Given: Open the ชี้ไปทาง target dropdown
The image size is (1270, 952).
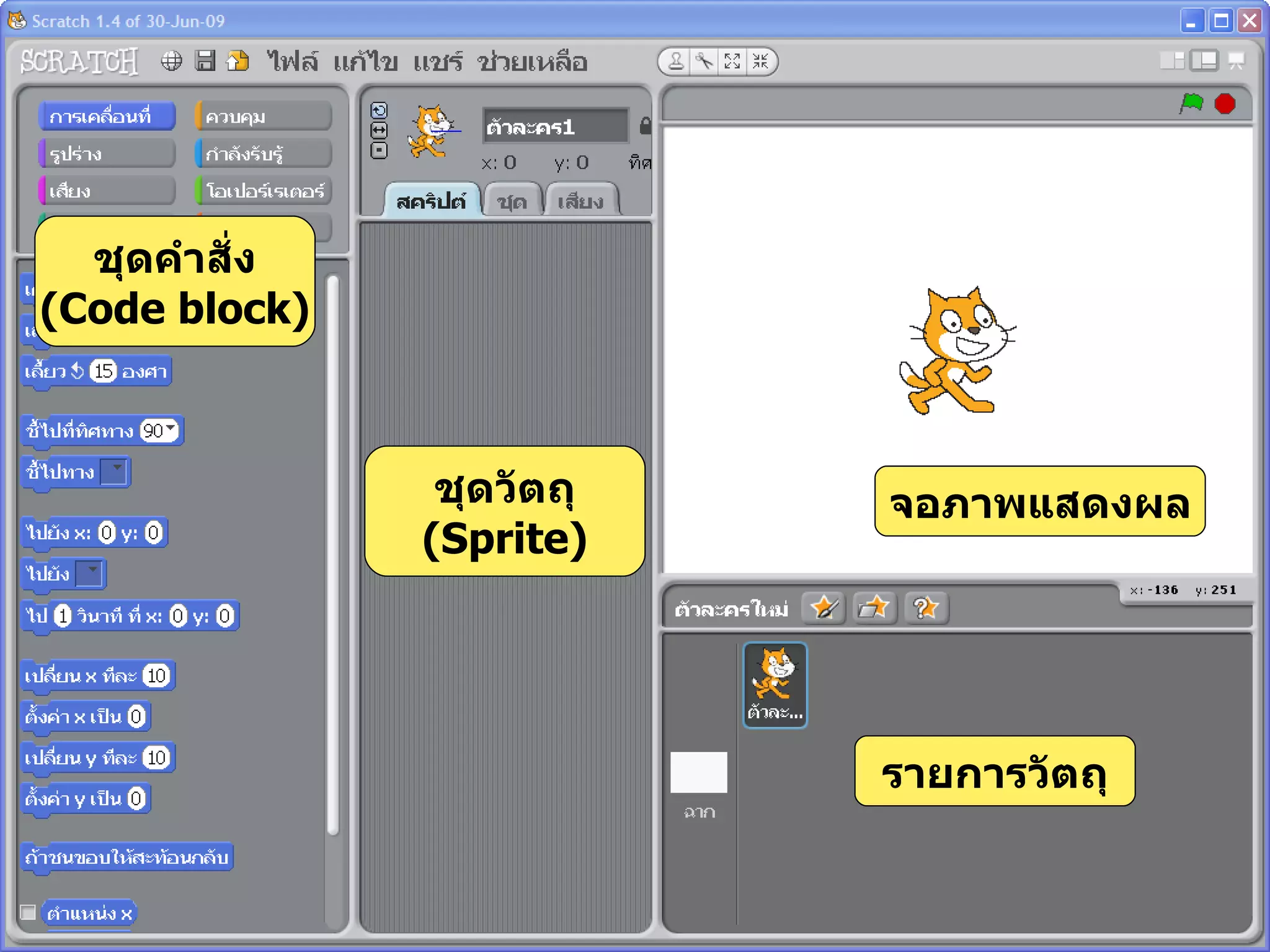Looking at the screenshot, I should point(113,471).
